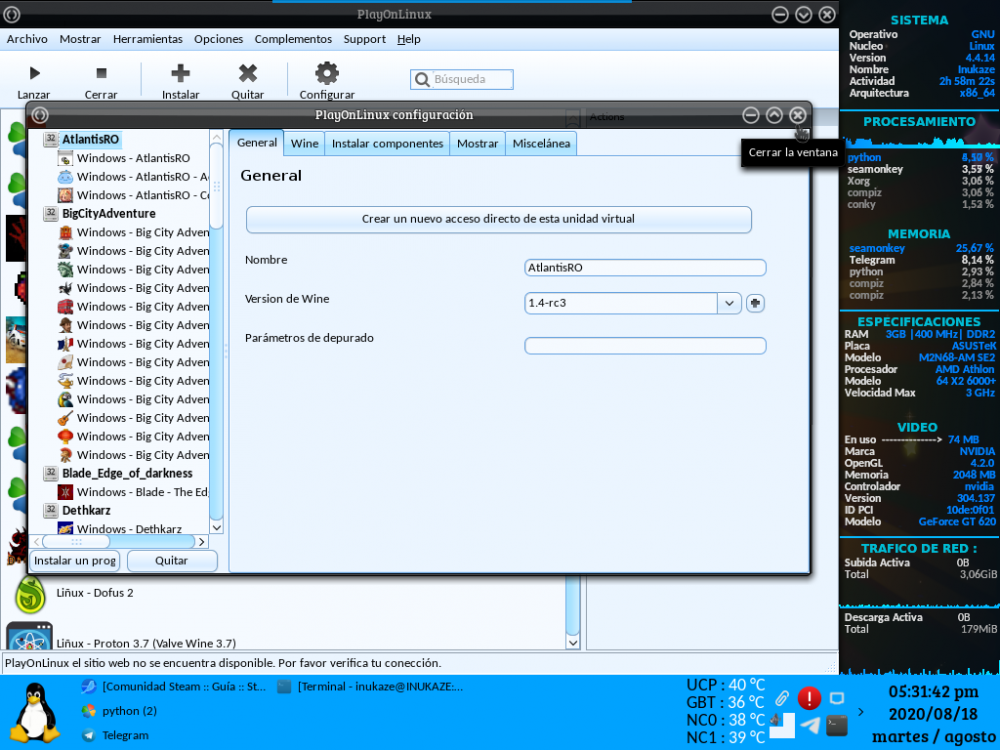1000x750 pixels.
Task: Open Configurar via the gear icon
Action: pos(327,73)
